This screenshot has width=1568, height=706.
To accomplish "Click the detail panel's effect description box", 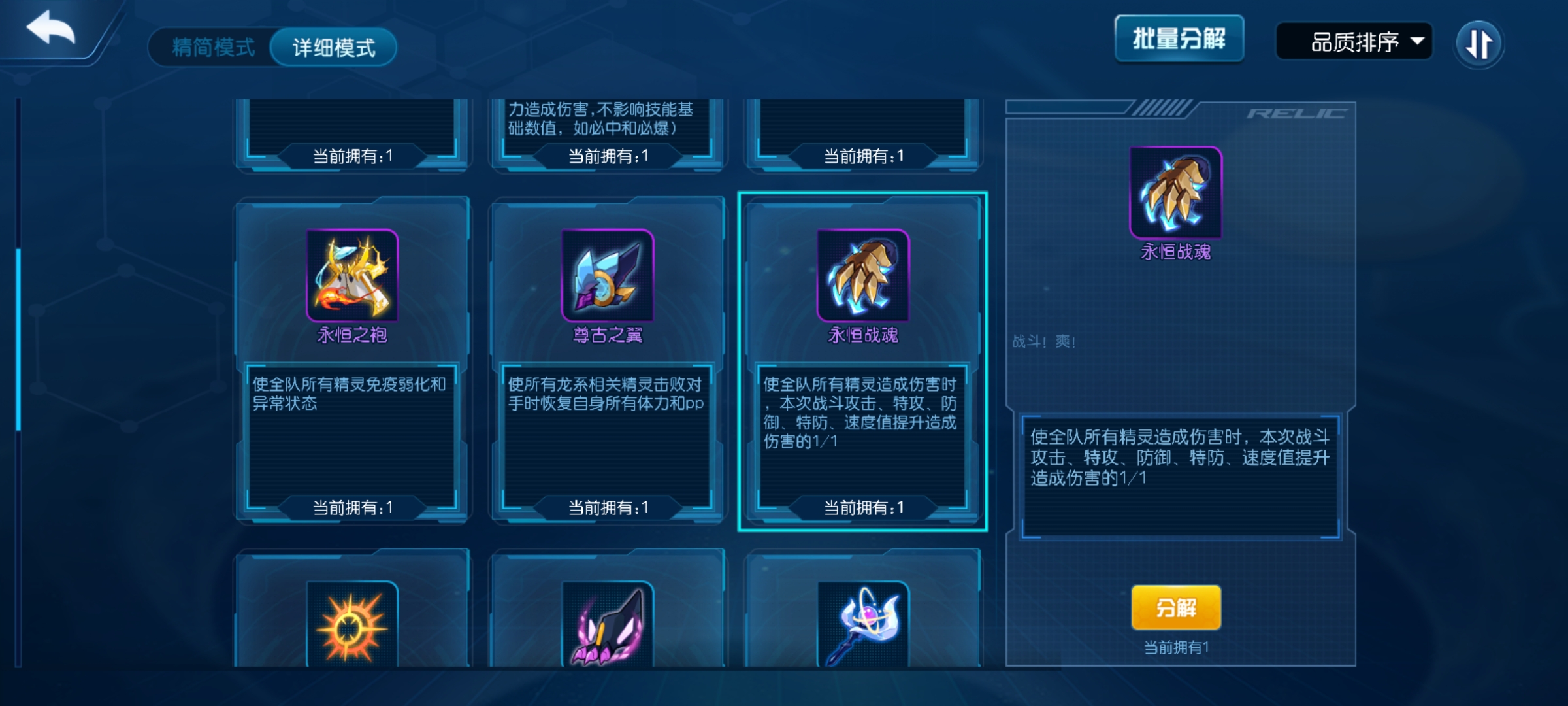I will coord(1181,477).
